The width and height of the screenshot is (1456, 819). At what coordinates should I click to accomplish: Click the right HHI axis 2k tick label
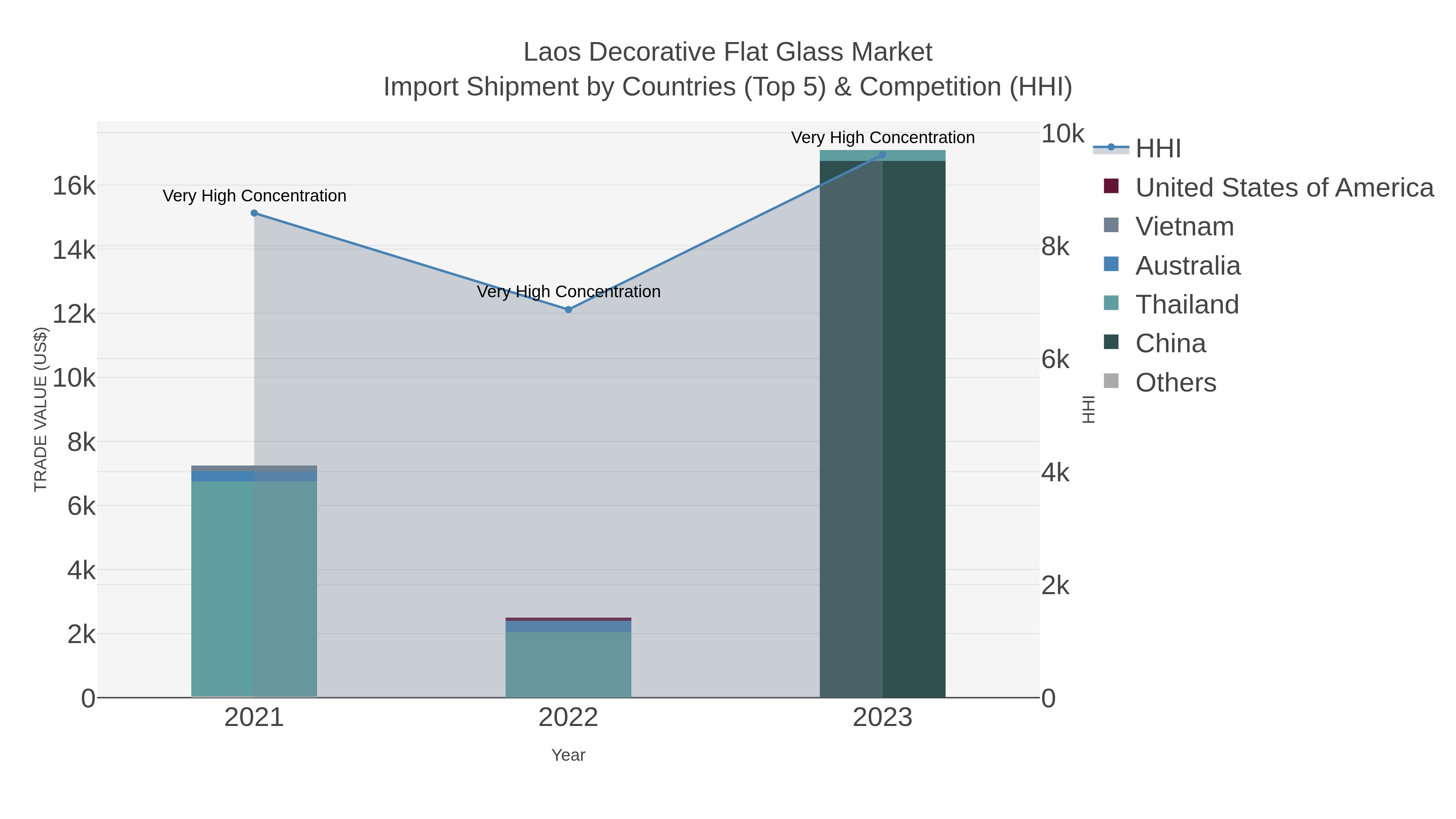pyautogui.click(x=1055, y=586)
